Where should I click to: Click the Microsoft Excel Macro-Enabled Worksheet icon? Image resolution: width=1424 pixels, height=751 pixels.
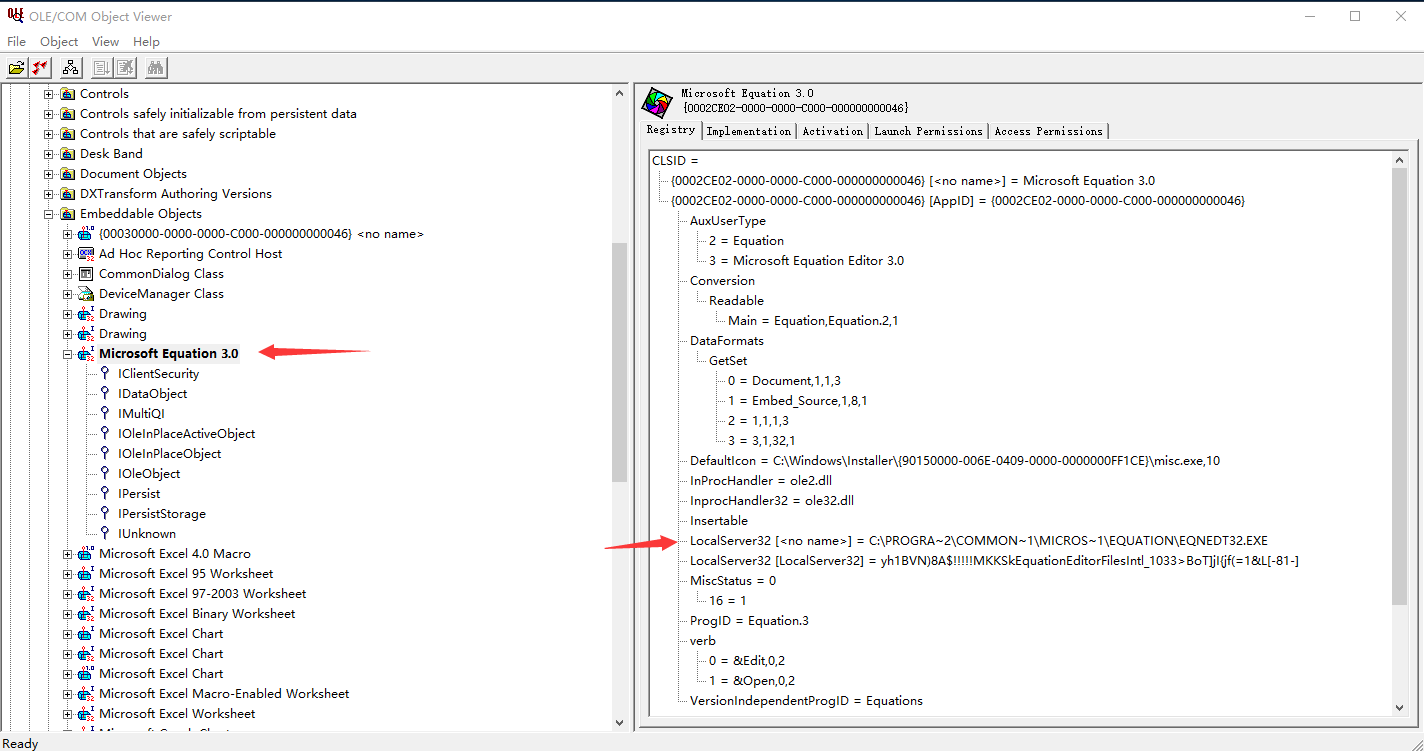click(x=86, y=694)
